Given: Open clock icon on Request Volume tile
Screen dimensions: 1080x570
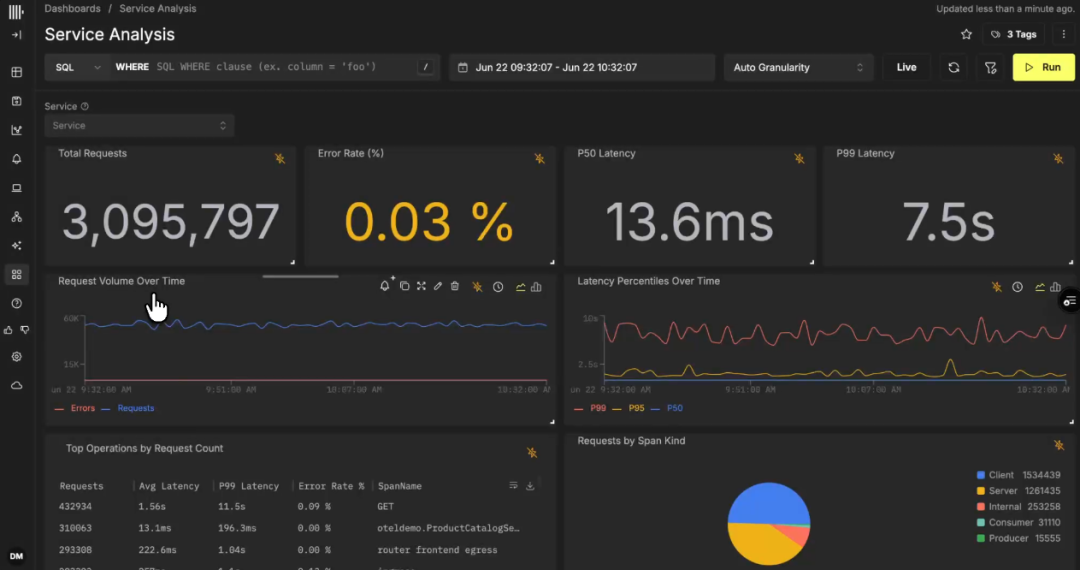Looking at the screenshot, I should [498, 286].
